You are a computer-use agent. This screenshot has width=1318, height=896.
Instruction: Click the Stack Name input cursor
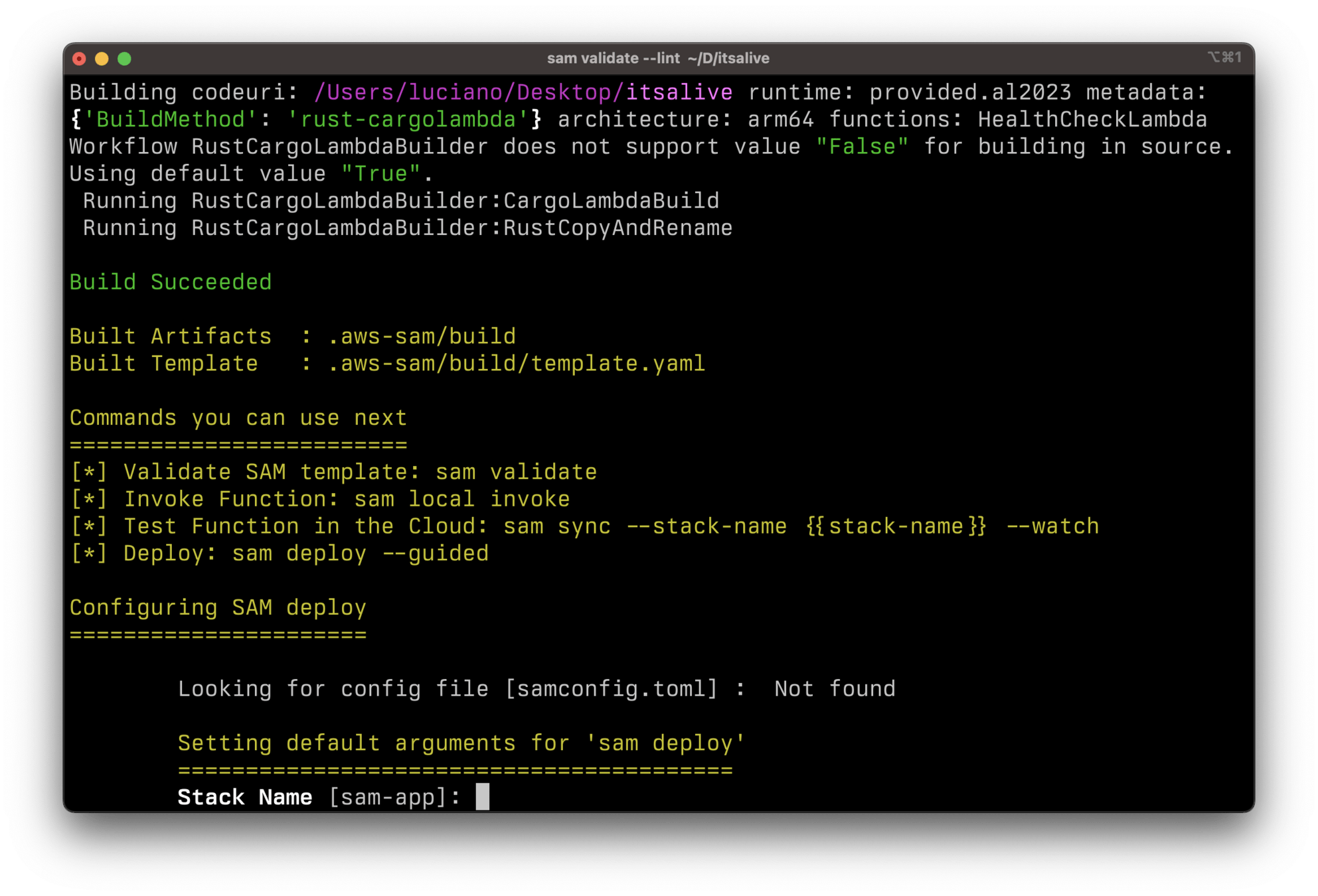coord(483,796)
